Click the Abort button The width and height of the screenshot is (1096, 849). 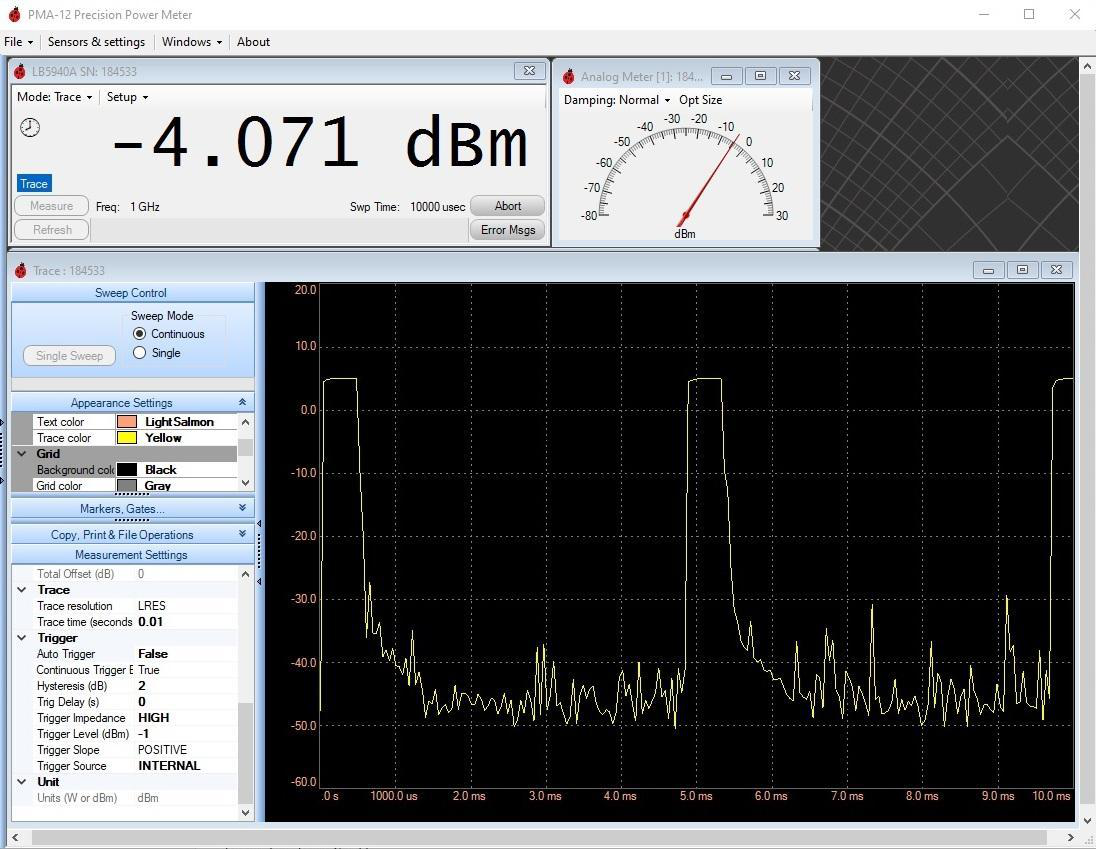507,206
